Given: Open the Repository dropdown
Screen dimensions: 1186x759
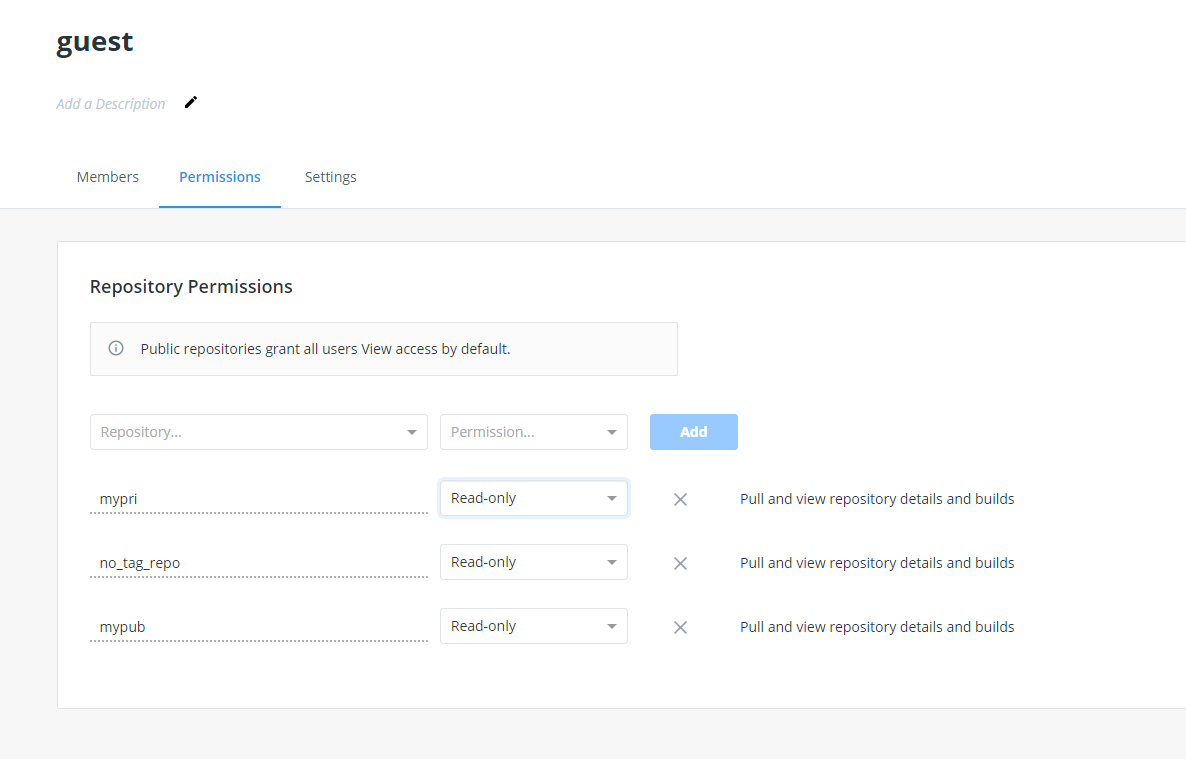Looking at the screenshot, I should tap(258, 432).
